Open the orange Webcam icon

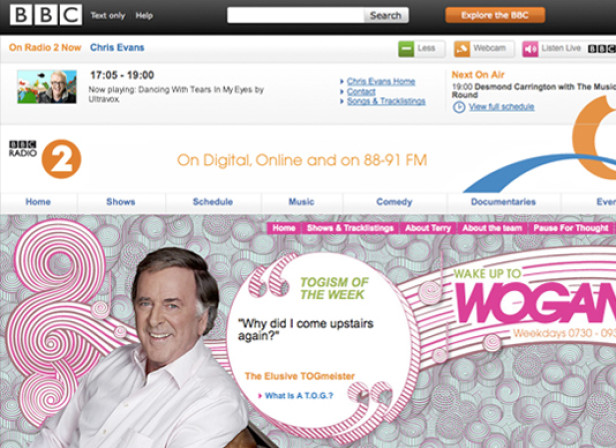tap(462, 49)
